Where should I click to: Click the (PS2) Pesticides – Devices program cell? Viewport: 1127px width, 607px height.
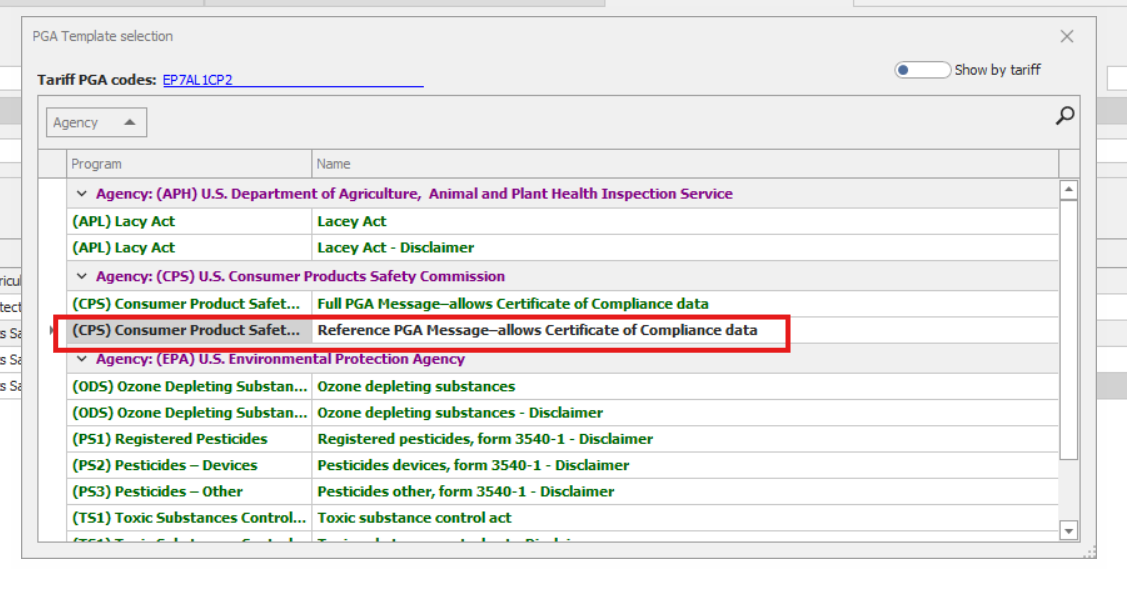(189, 465)
